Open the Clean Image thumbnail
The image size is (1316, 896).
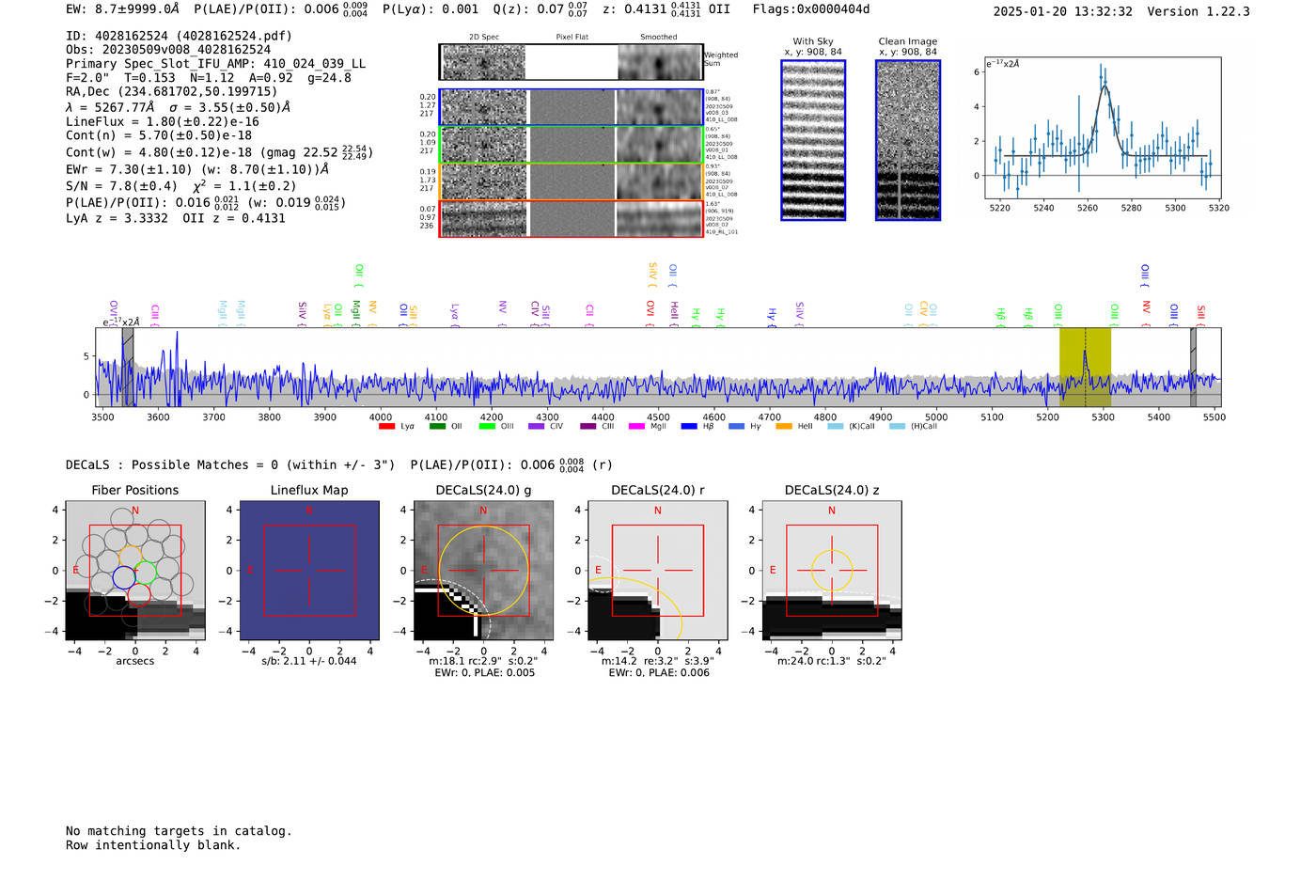click(x=908, y=140)
